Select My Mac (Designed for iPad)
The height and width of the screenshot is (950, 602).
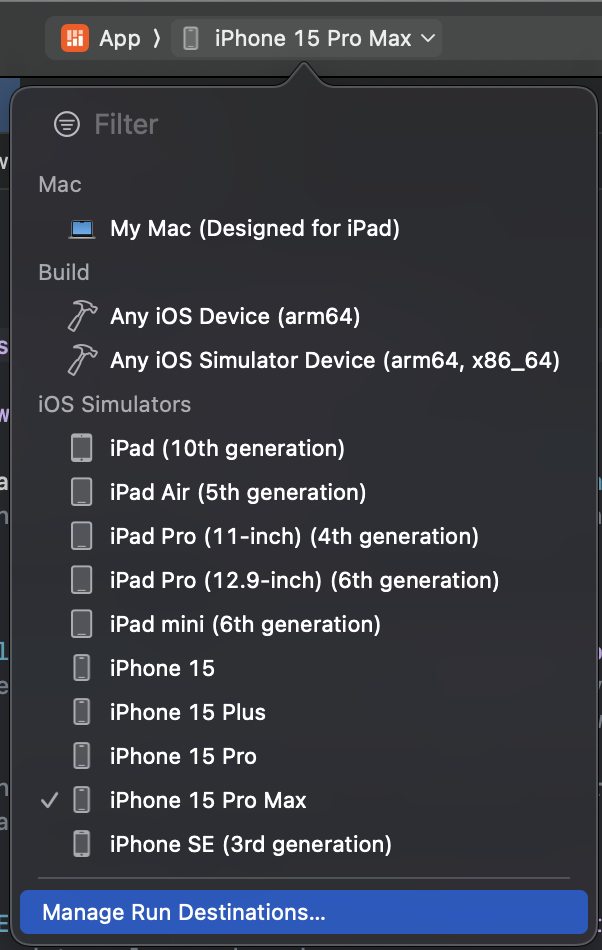254,229
